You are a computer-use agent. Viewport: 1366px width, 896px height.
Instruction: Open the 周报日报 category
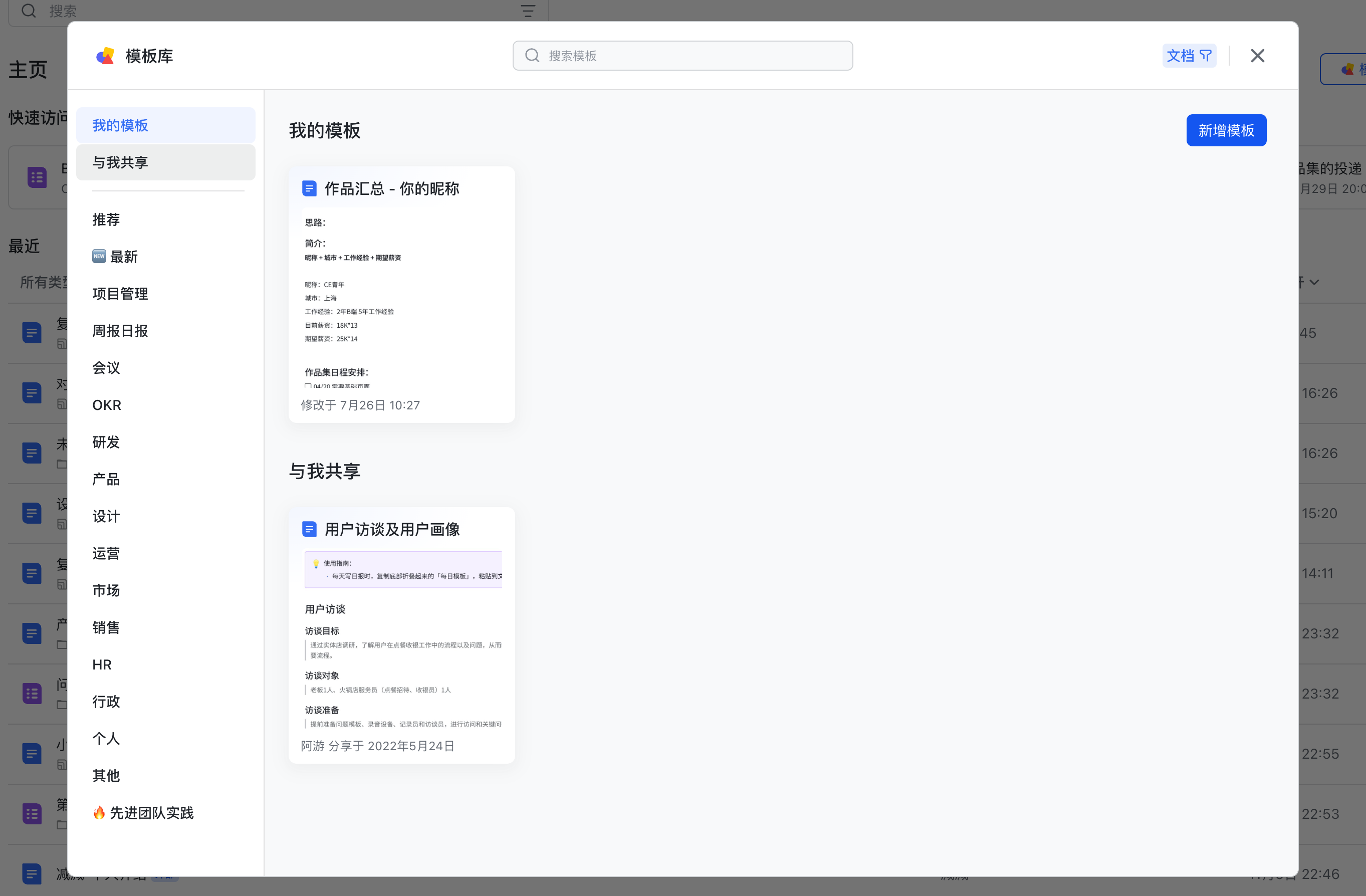tap(165, 331)
